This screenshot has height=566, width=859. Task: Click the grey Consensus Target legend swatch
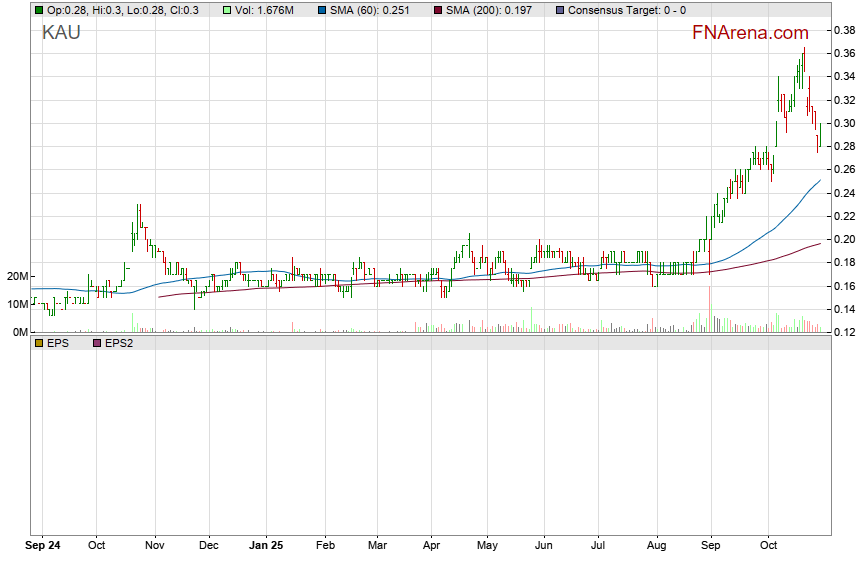coord(560,10)
